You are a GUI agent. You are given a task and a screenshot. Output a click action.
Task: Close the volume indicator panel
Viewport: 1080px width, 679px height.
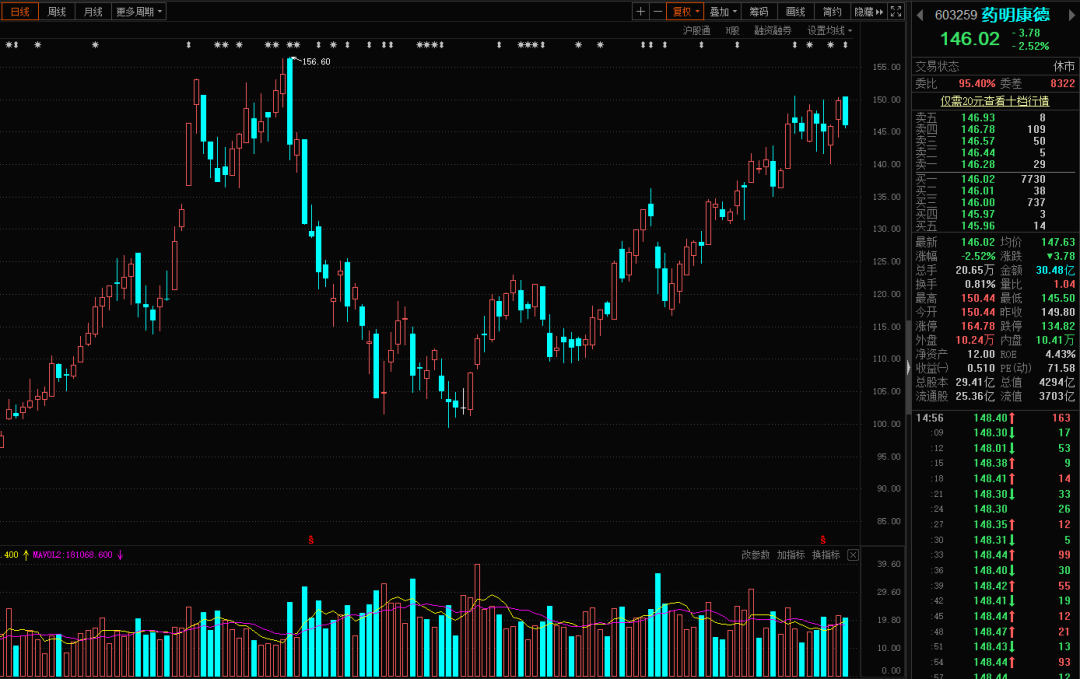point(853,554)
